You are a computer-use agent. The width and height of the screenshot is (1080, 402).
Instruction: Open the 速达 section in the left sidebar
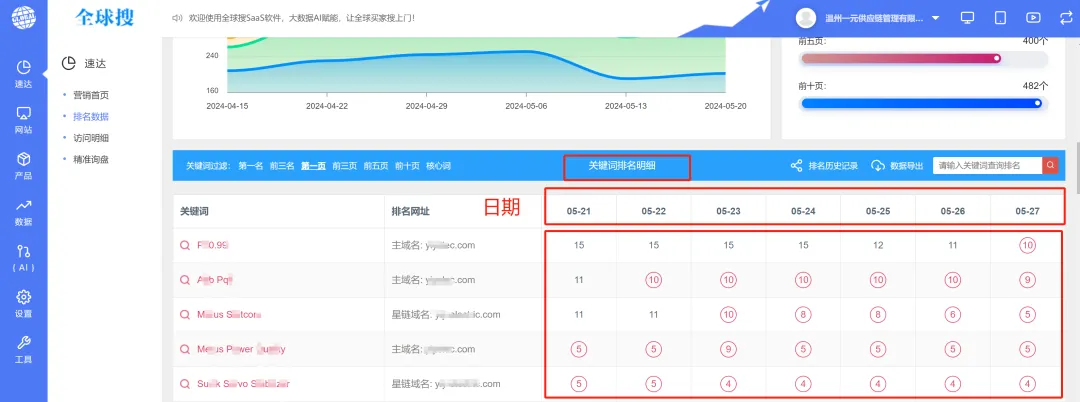pos(23,74)
